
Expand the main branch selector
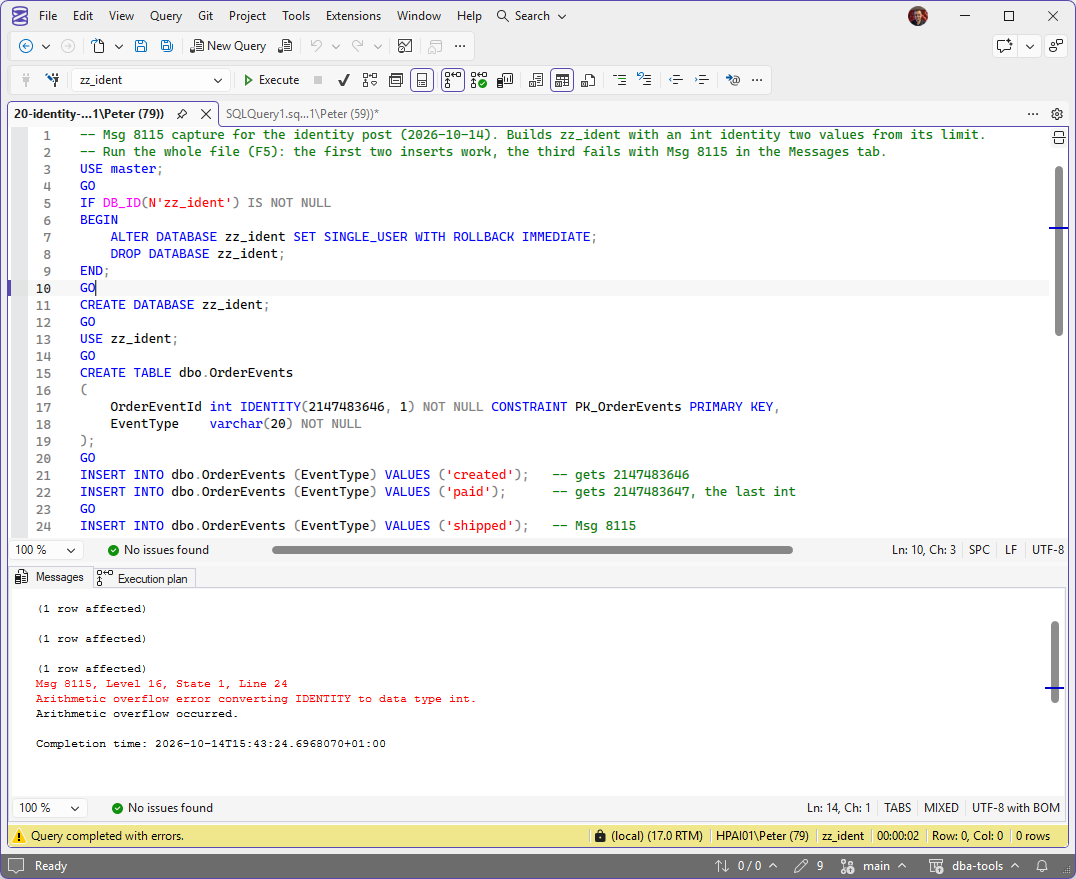874,866
